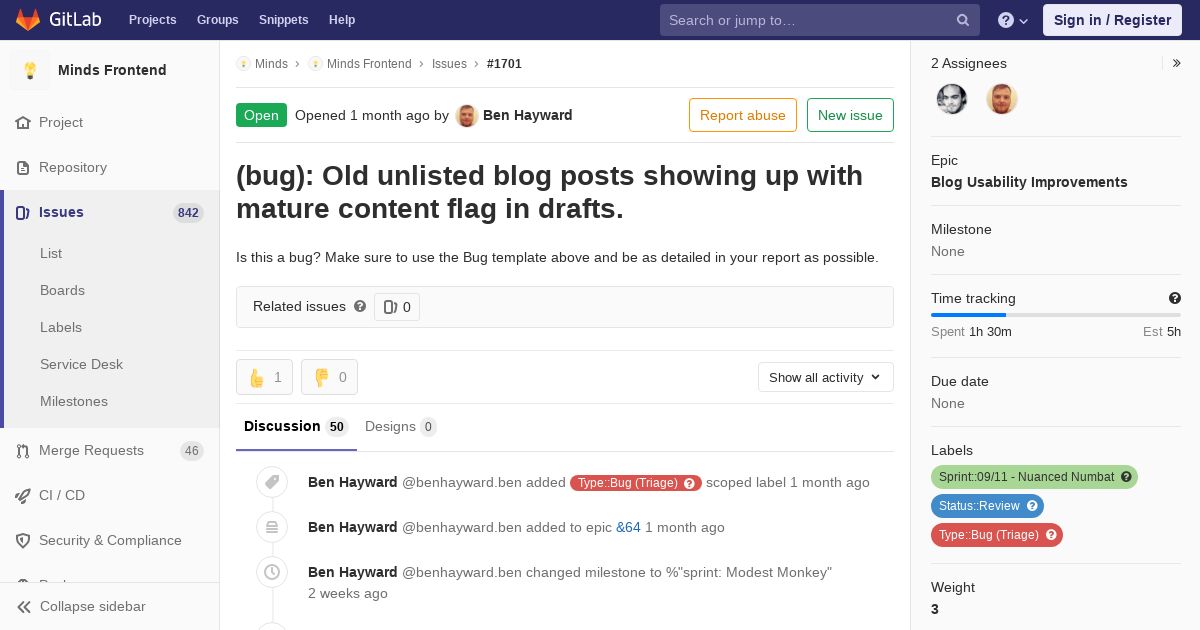This screenshot has height=630, width=1200.
Task: Open the Help menu item
Action: 342,20
